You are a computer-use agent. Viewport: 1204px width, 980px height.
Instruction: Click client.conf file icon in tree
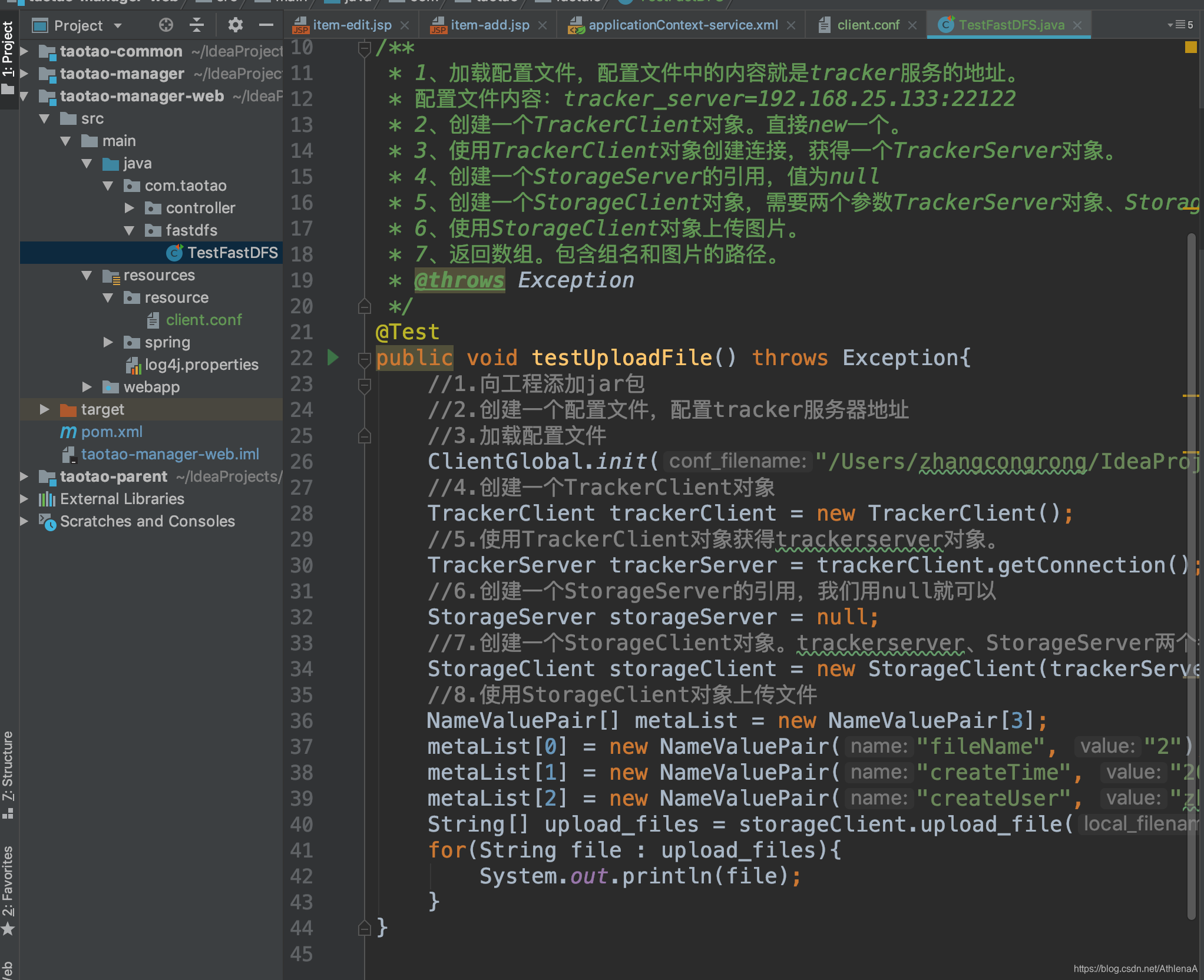click(x=153, y=320)
